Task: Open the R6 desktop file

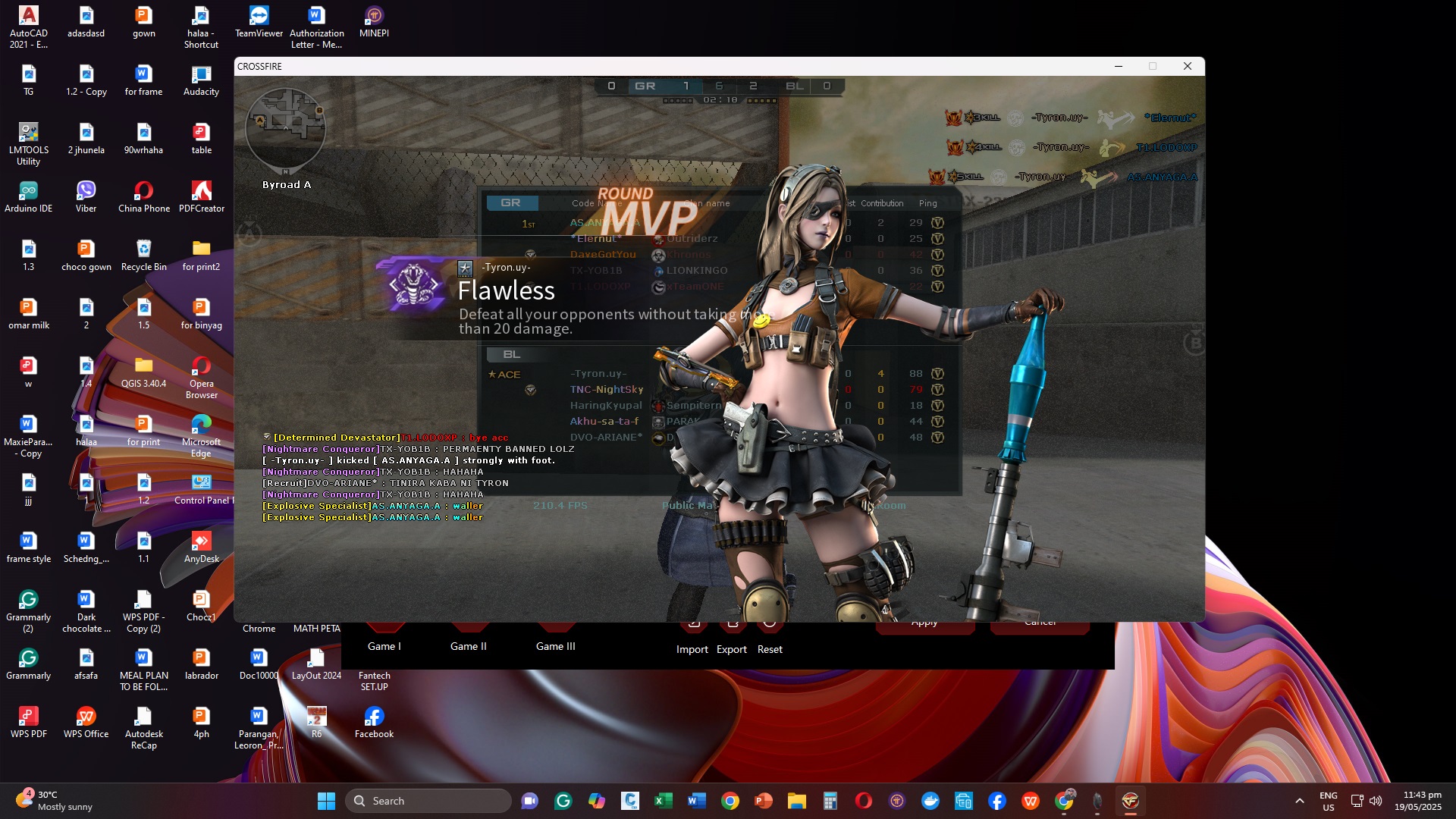Action: pyautogui.click(x=316, y=722)
